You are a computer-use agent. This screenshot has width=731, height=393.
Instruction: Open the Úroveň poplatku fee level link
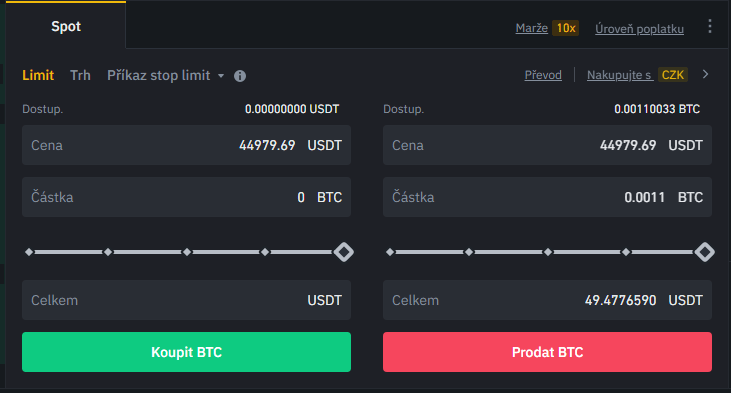click(x=639, y=28)
